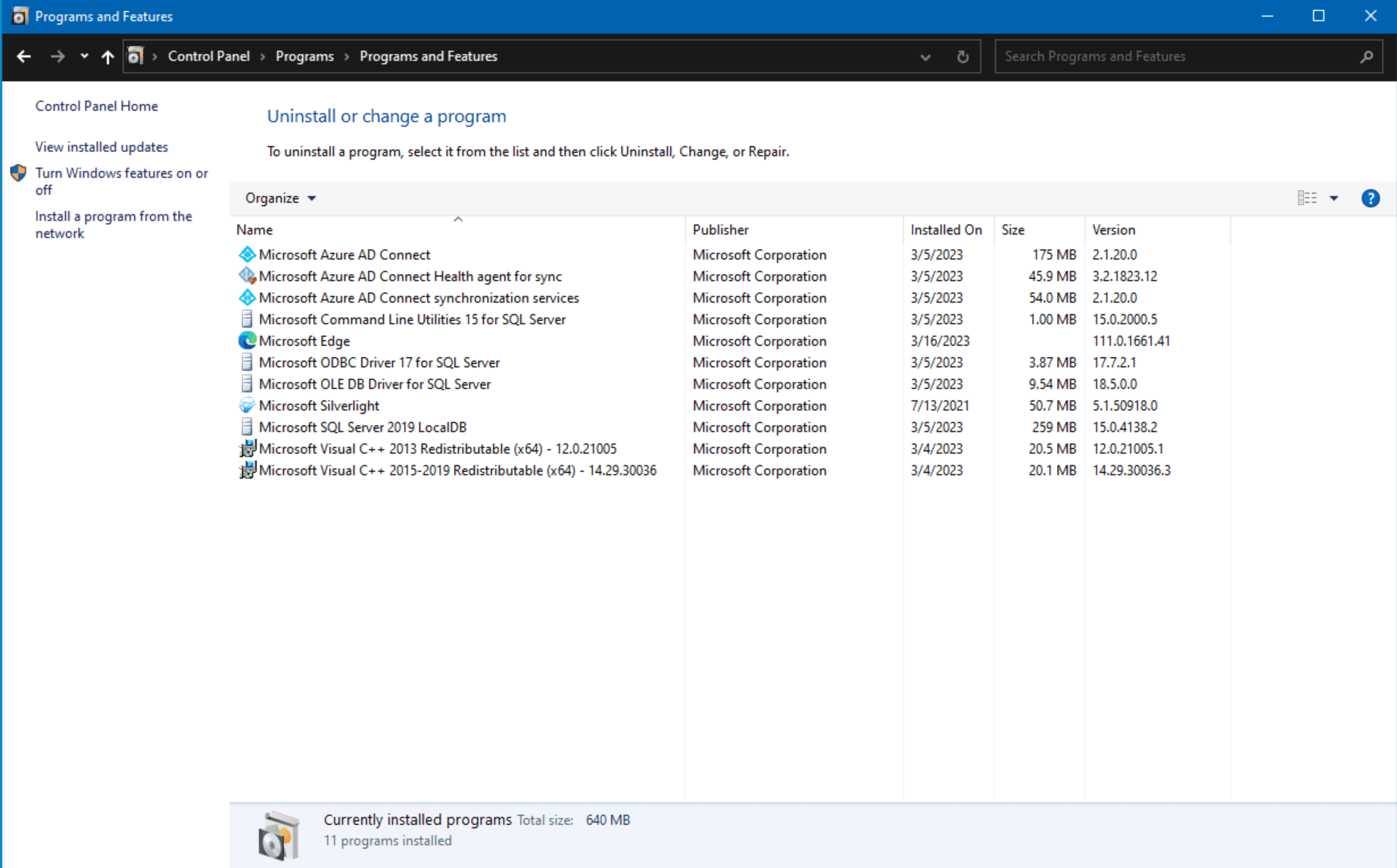This screenshot has width=1397, height=868.
Task: Open the change view dropdown arrow
Action: pyautogui.click(x=1334, y=198)
